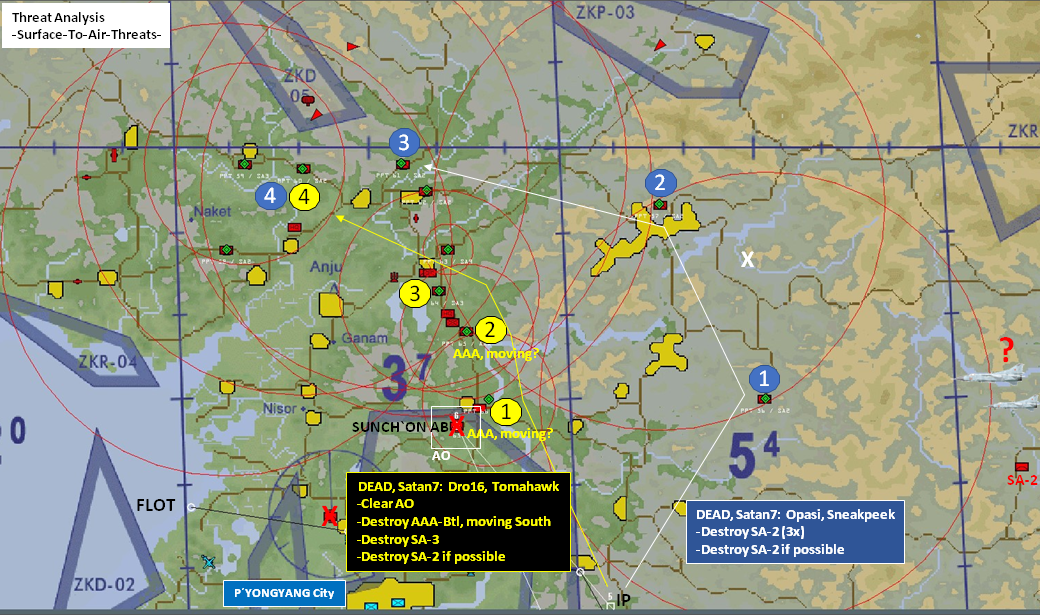Image resolution: width=1040 pixels, height=615 pixels.
Task: Click "AAA, moving?" note beside yellow circle 2
Action: (496, 354)
